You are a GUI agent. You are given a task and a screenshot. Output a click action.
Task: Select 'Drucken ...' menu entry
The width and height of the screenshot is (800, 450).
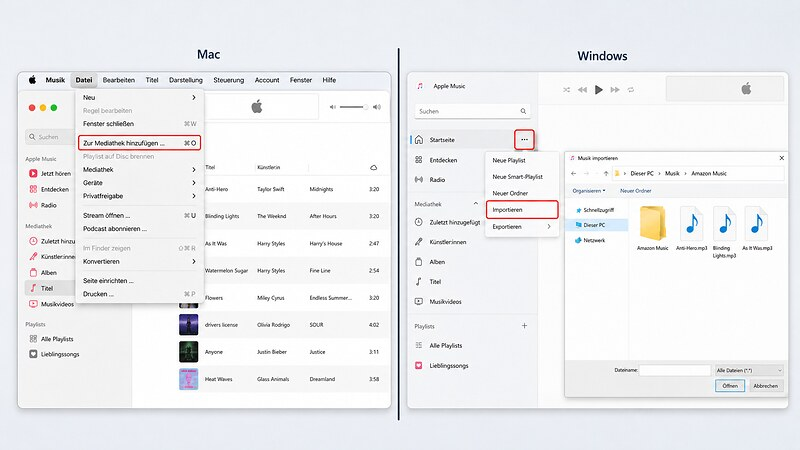[x=139, y=294]
